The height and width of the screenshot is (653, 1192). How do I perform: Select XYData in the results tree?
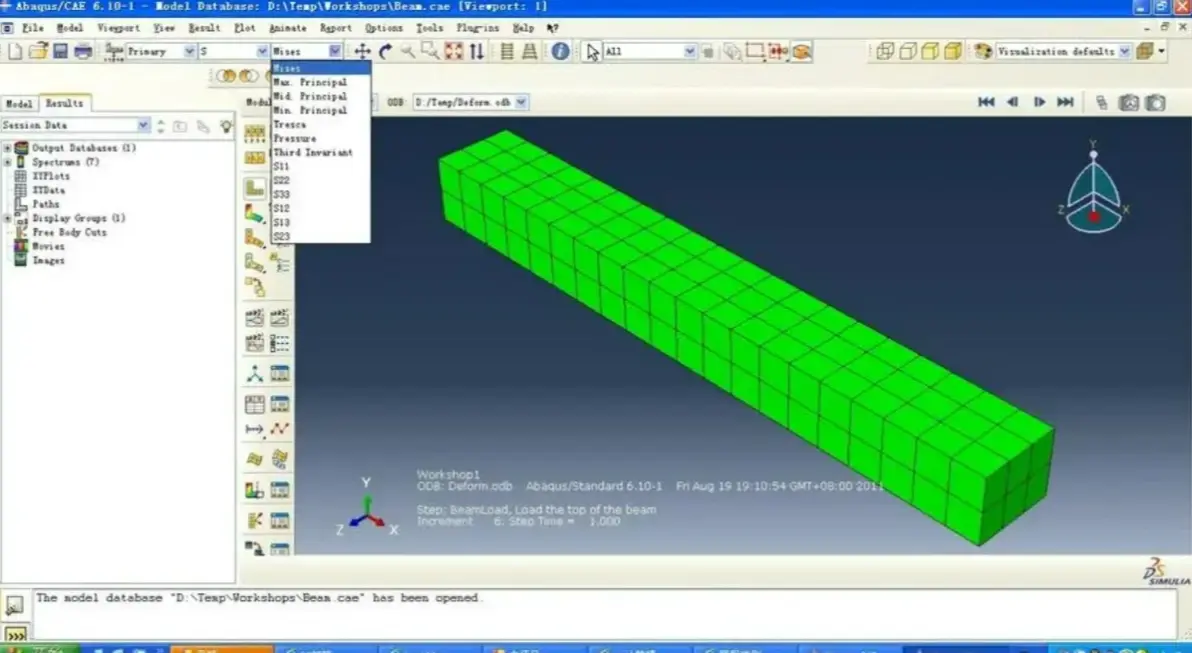(x=48, y=190)
